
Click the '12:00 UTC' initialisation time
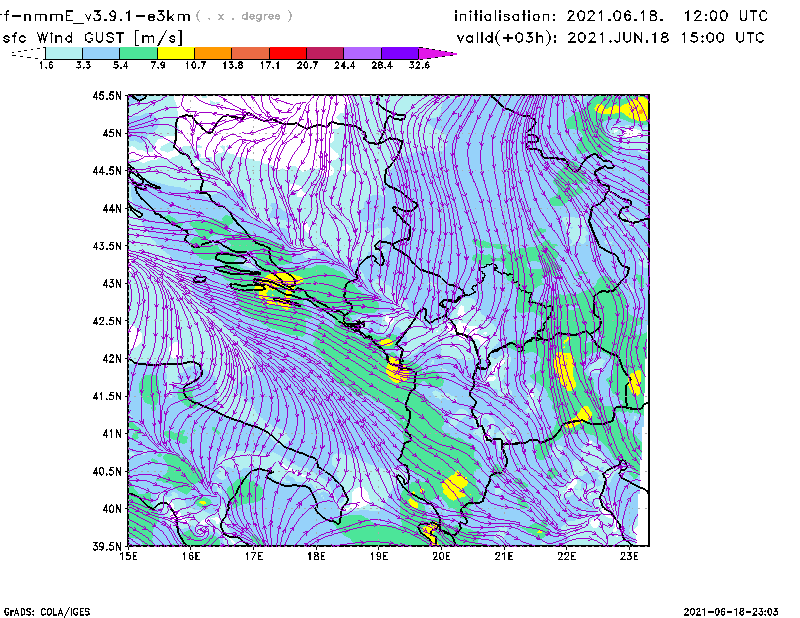(726, 16)
